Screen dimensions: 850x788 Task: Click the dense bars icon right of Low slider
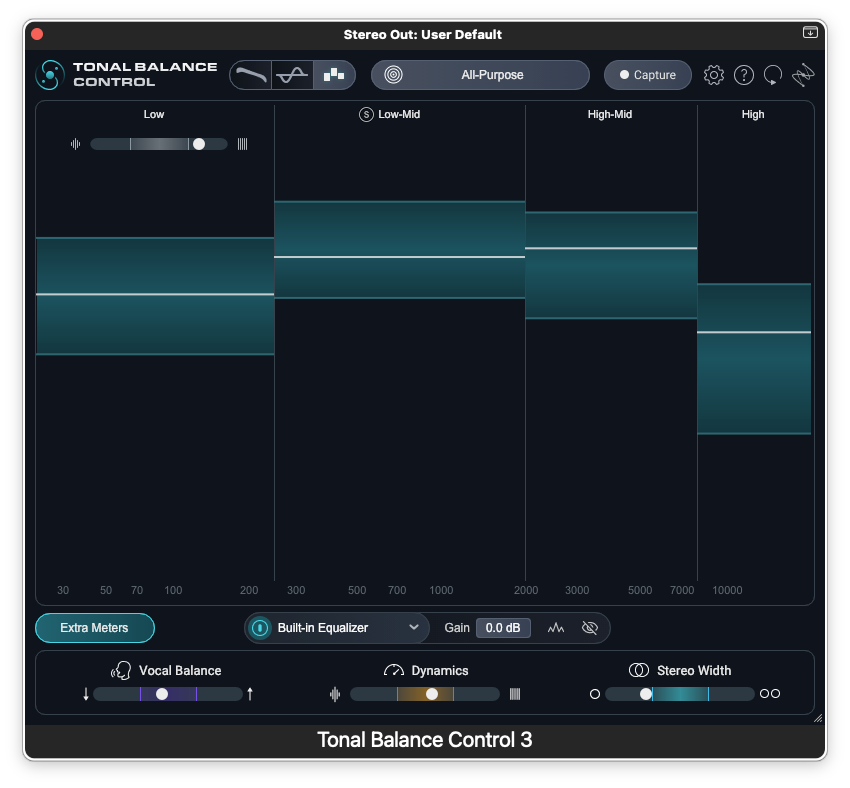(242, 144)
